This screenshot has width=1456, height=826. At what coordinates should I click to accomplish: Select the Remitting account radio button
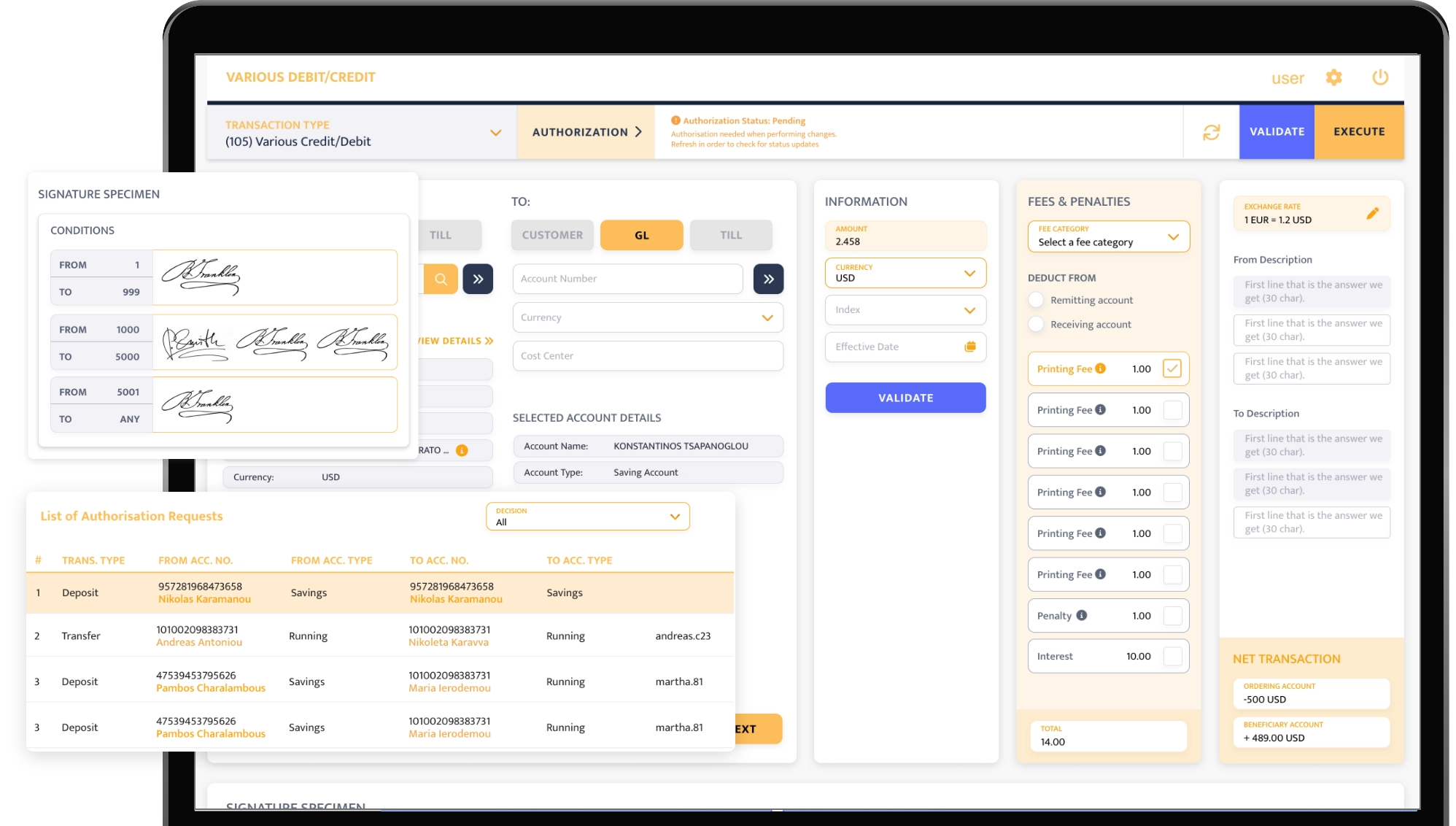click(1035, 299)
